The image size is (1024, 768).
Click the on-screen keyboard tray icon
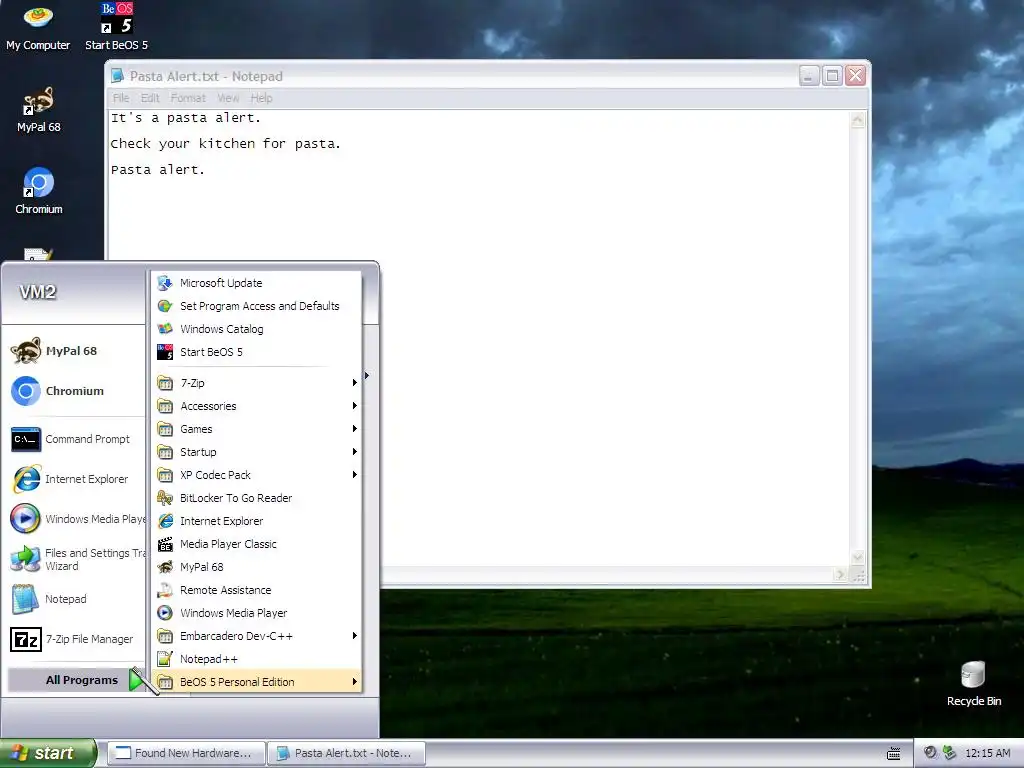coord(893,754)
